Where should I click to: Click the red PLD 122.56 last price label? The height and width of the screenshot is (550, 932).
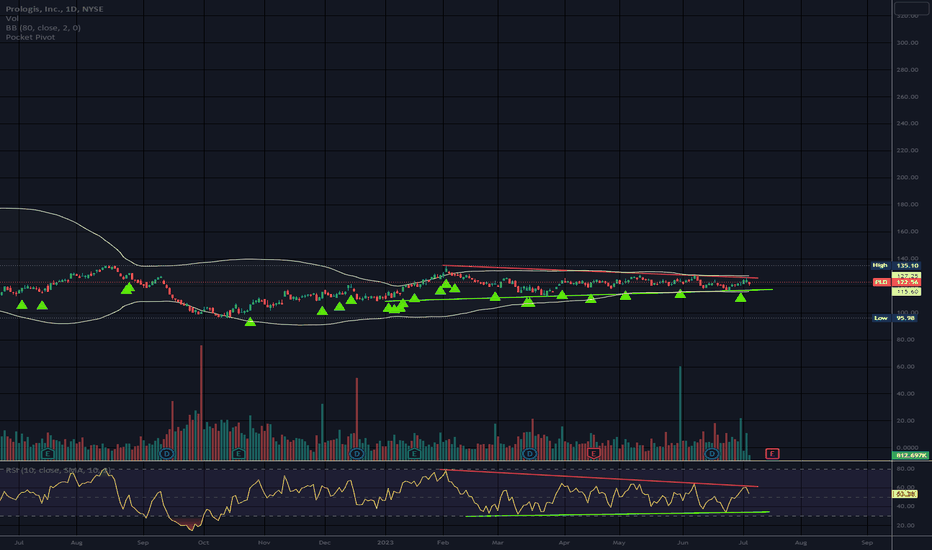896,282
